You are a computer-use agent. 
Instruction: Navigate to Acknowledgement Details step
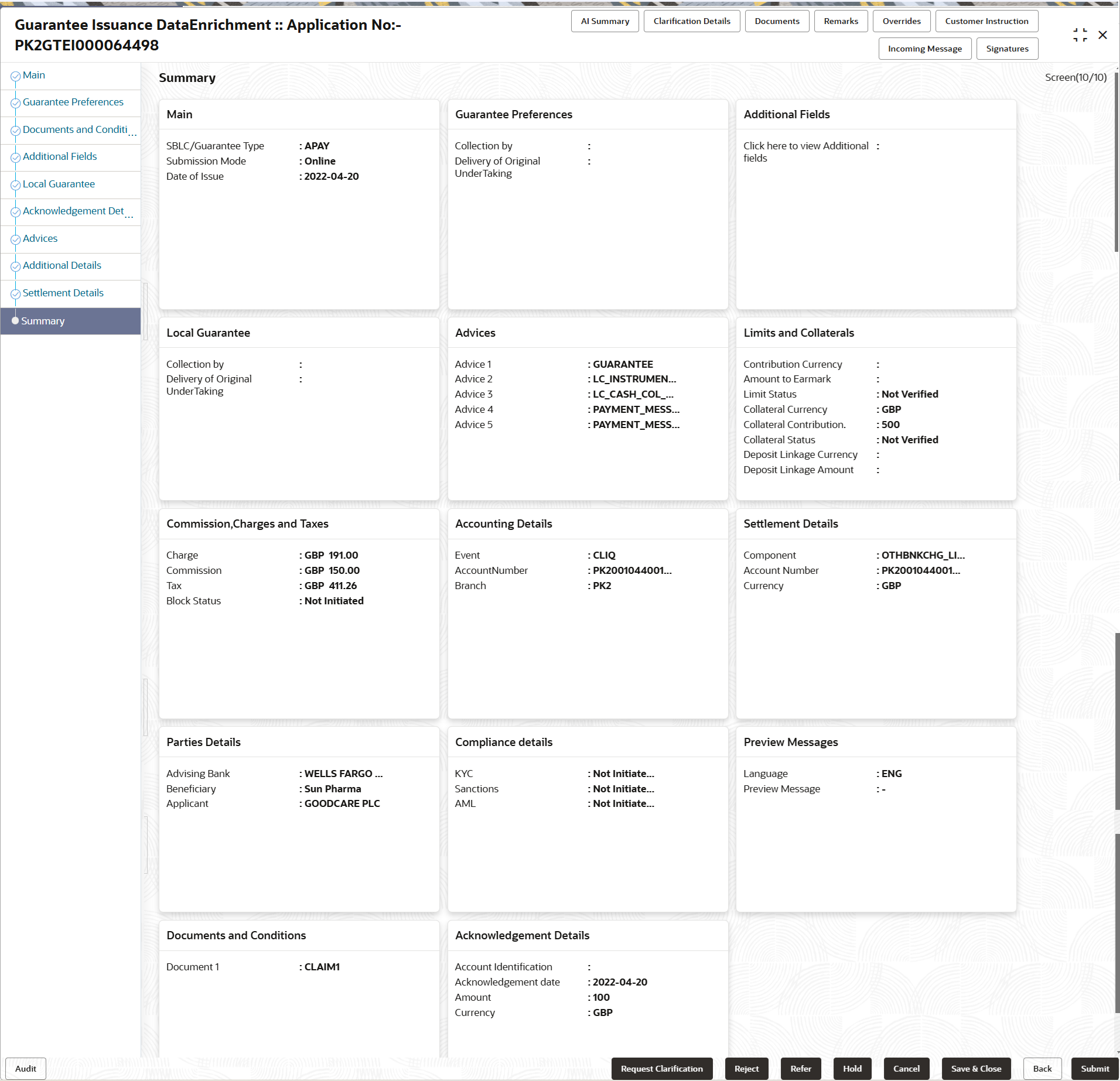(73, 211)
